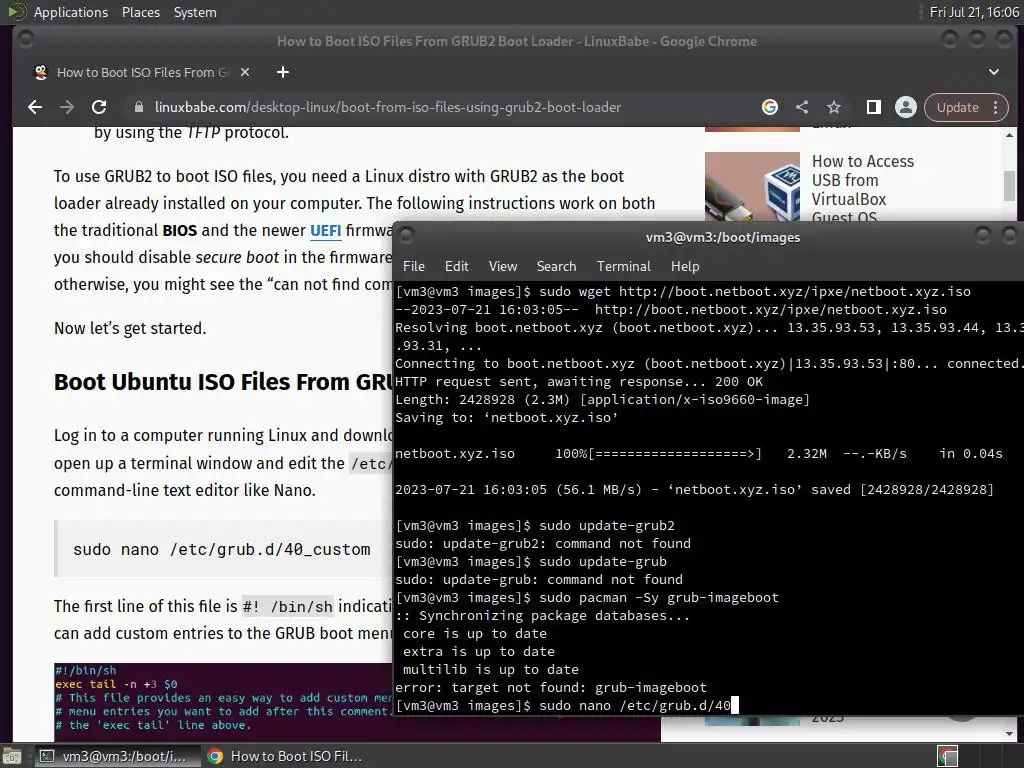The width and height of the screenshot is (1024, 768).
Task: Click 'Now let's get started.' text
Action: coord(130,328)
